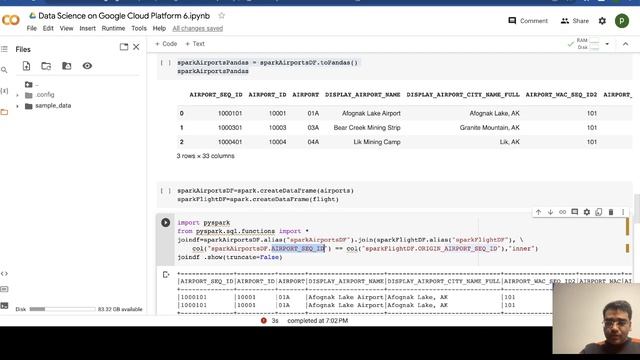The width and height of the screenshot is (640, 360).
Task: Click the completed at 7:02 PM status
Action: click(x=318, y=321)
